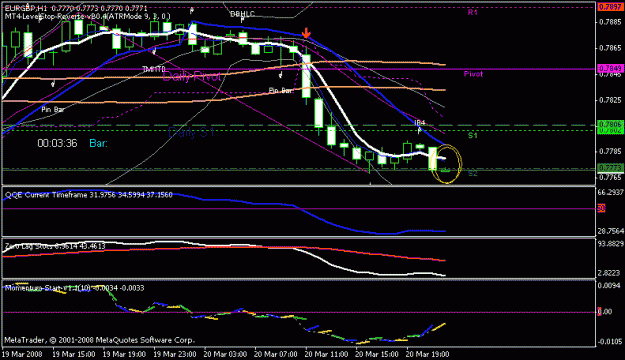Click the magenta Pivot label at right
This screenshot has width=625, height=360.
click(x=473, y=74)
